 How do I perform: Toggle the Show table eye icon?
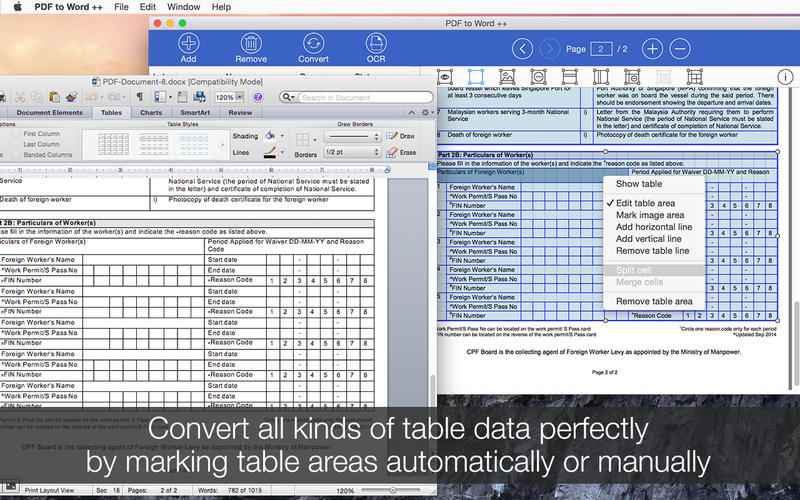pos(446,76)
